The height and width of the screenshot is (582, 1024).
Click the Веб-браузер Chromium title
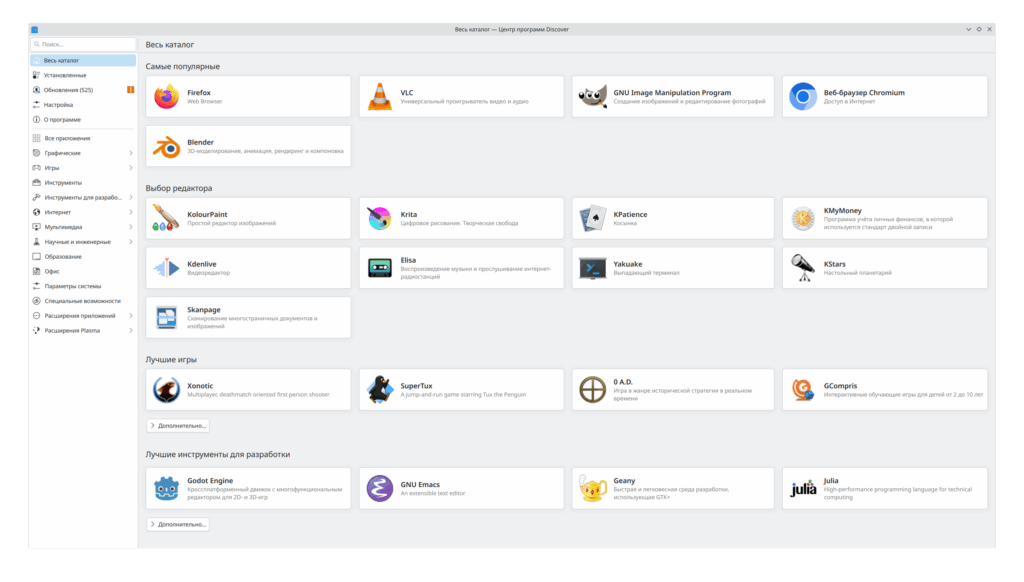click(x=864, y=93)
